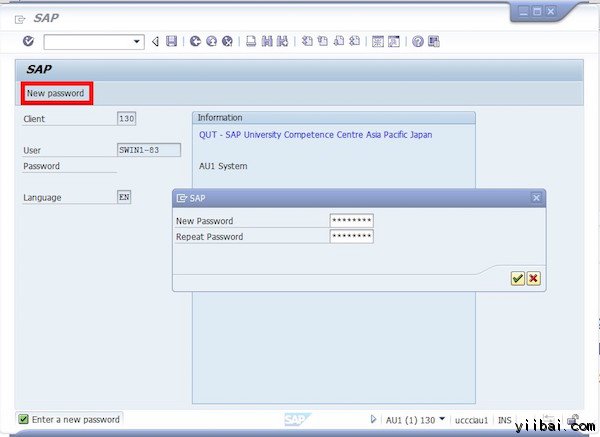Click the Client field showing 130

(126, 119)
